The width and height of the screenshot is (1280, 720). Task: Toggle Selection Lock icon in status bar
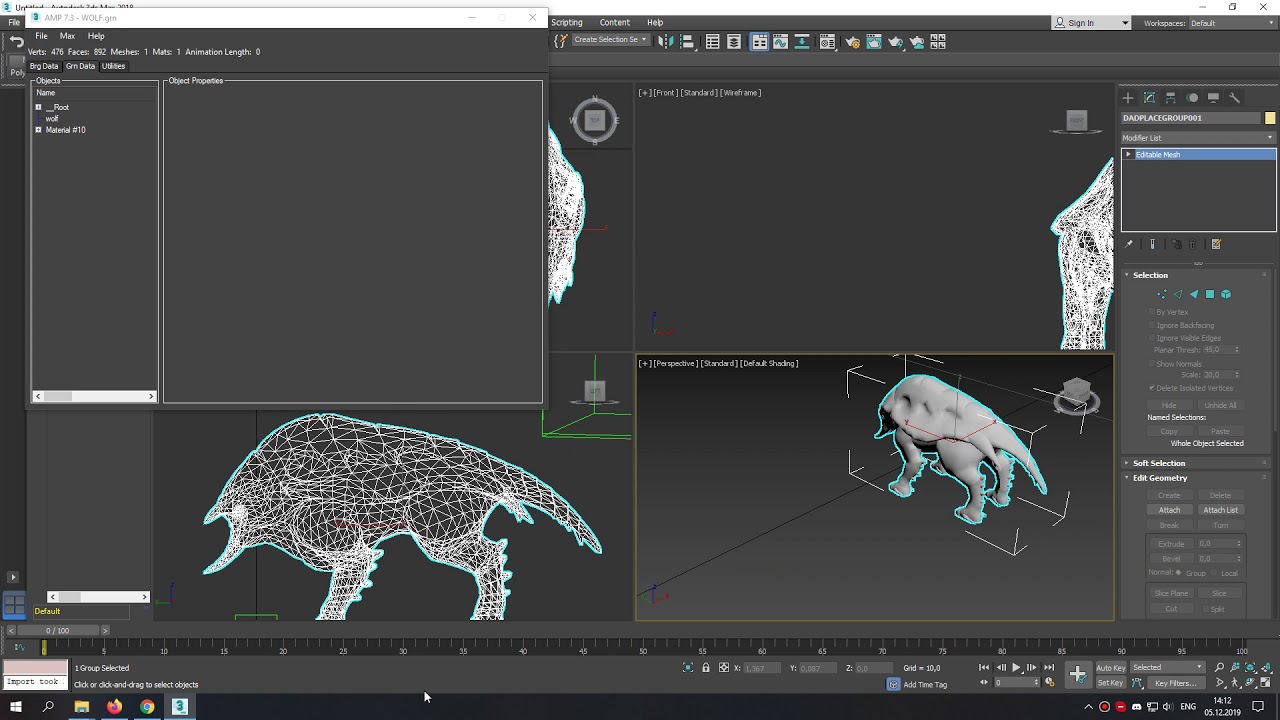(705, 667)
